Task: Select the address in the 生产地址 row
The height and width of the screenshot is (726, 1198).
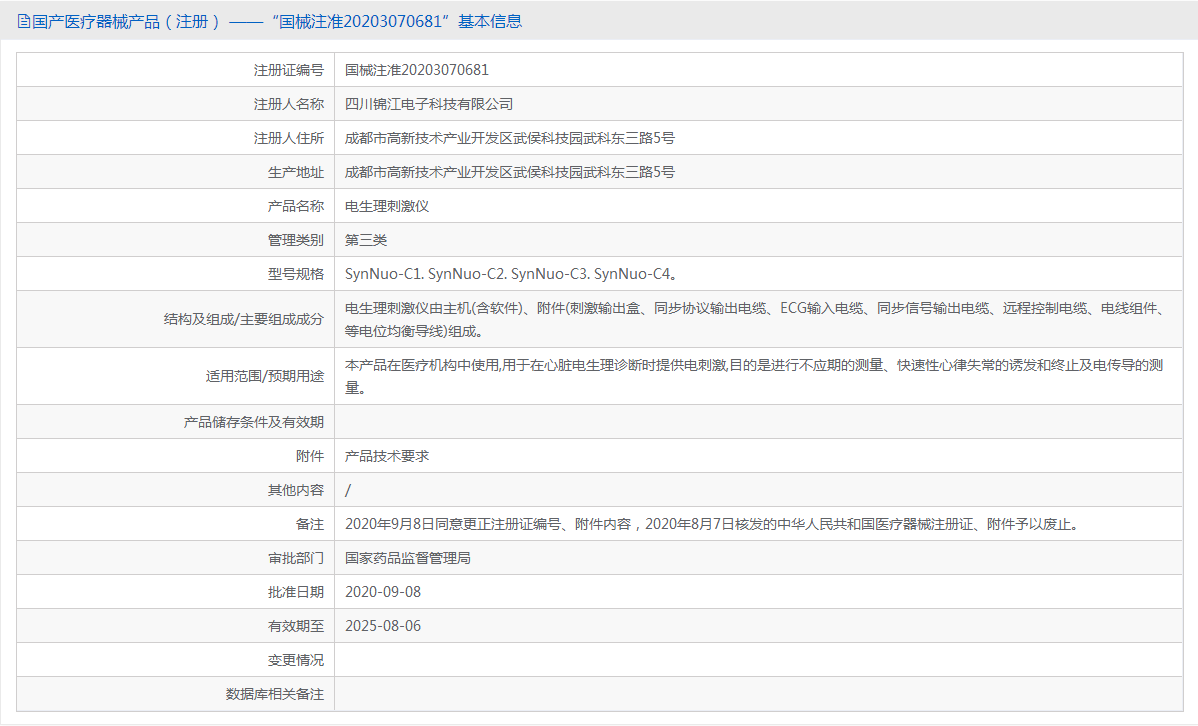Action: 510,172
